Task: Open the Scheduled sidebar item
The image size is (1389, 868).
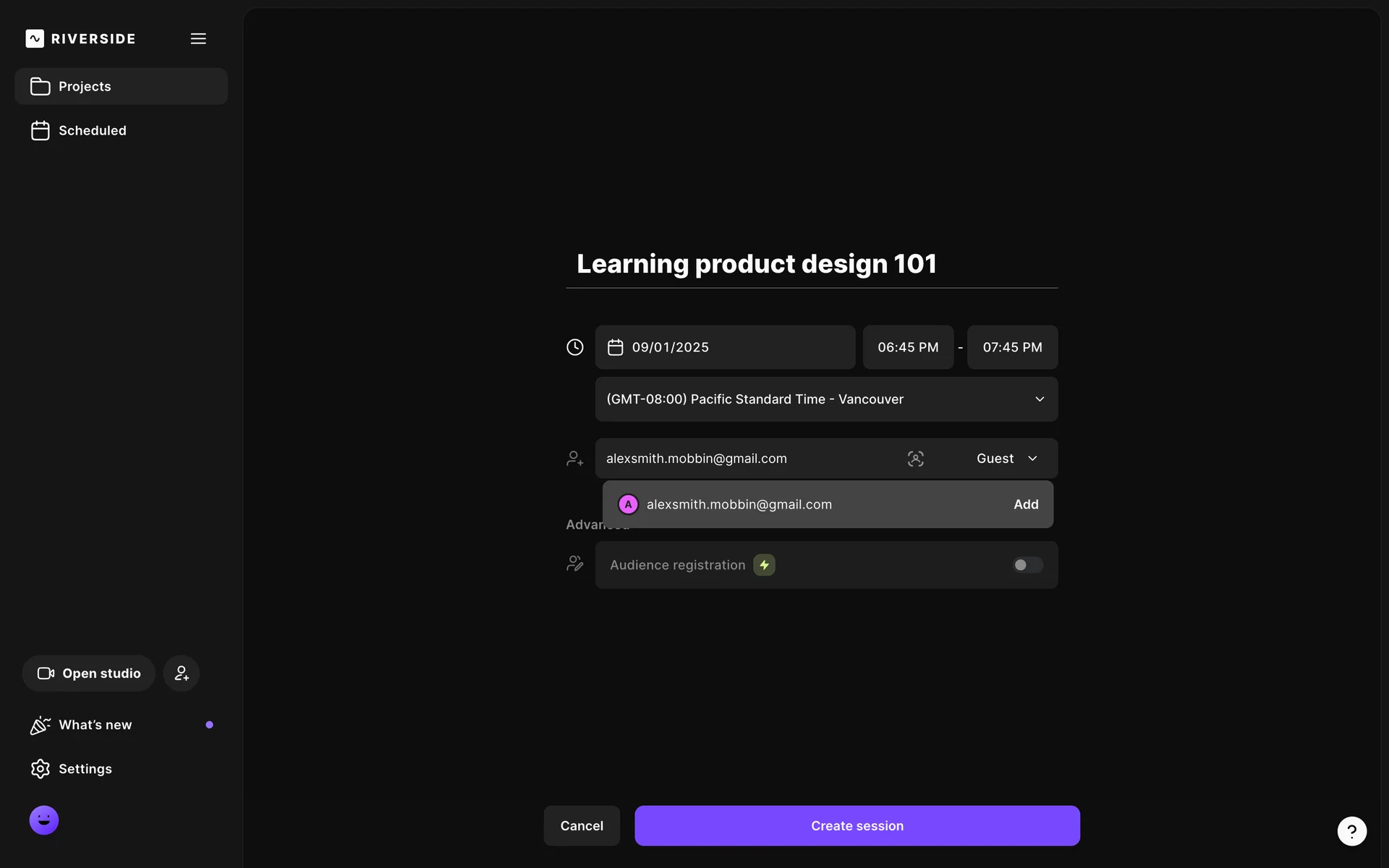Action: click(x=92, y=130)
